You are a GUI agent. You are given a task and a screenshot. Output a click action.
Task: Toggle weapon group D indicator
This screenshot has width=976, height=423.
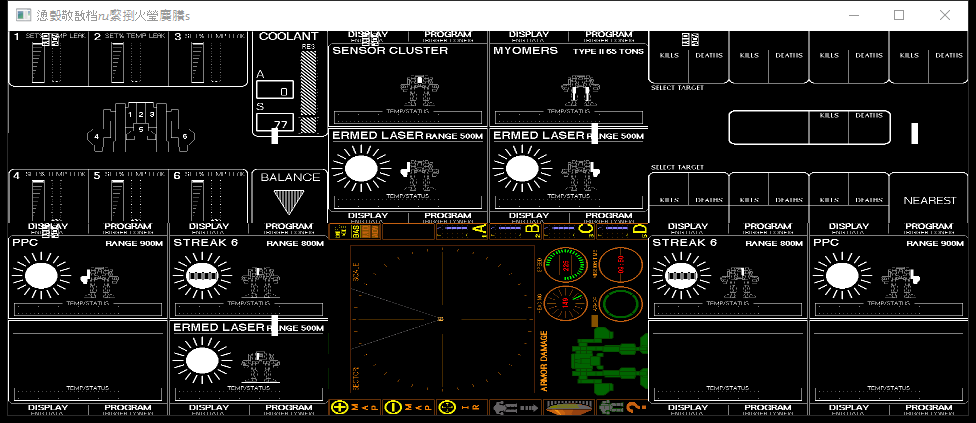[622, 231]
